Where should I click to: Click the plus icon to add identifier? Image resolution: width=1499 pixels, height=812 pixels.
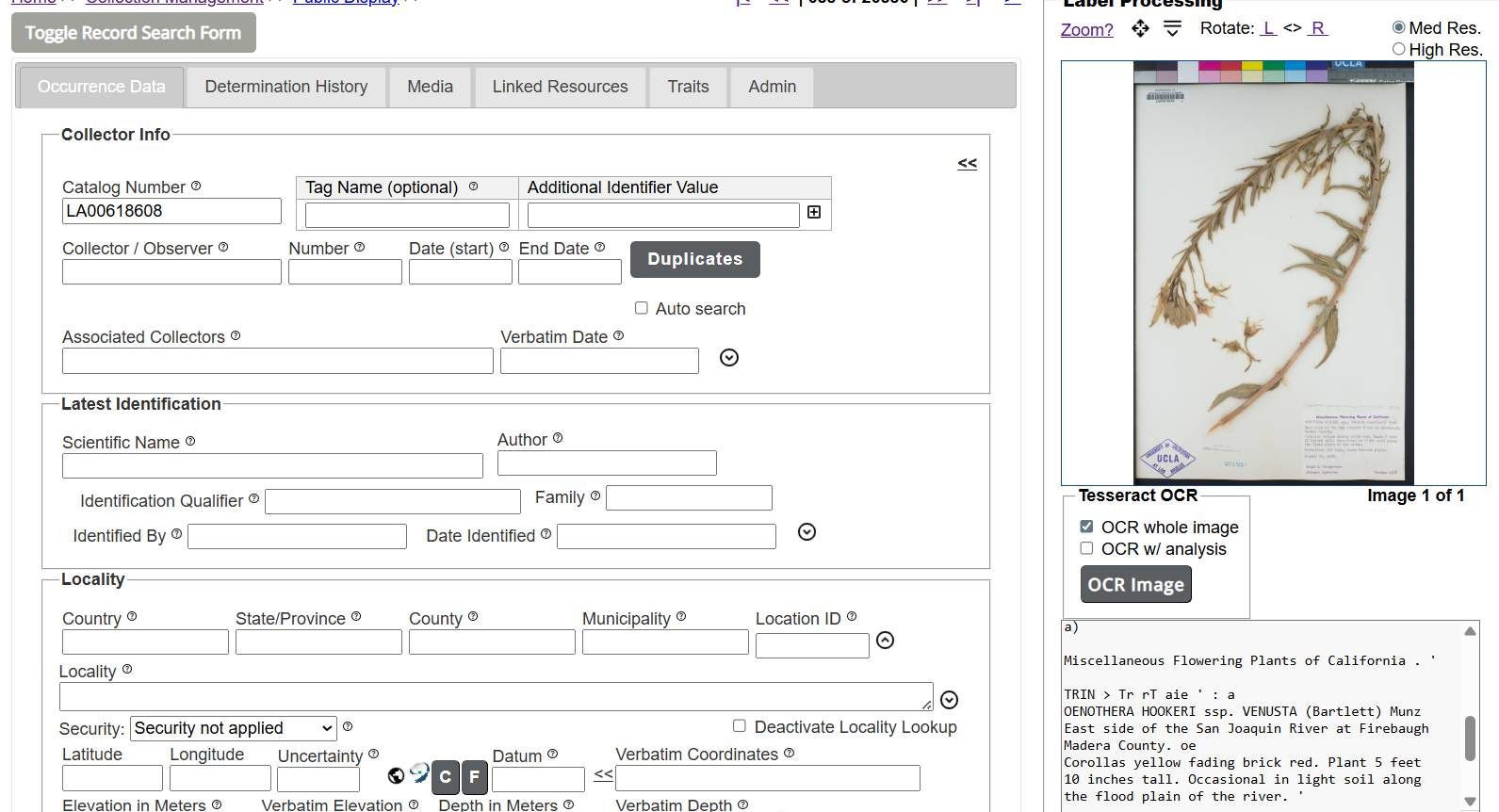(x=814, y=213)
